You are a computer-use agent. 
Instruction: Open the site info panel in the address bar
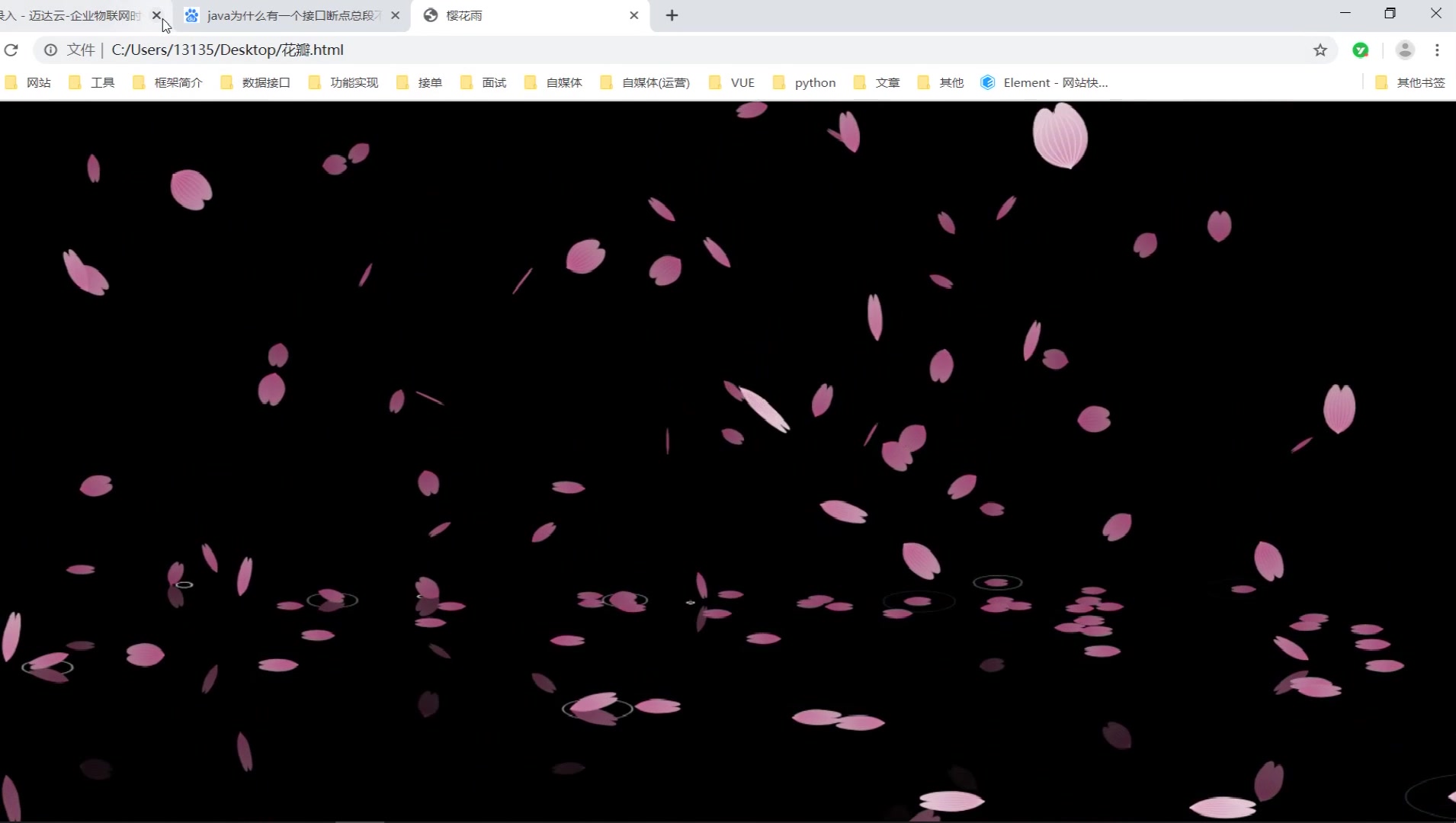tap(50, 50)
